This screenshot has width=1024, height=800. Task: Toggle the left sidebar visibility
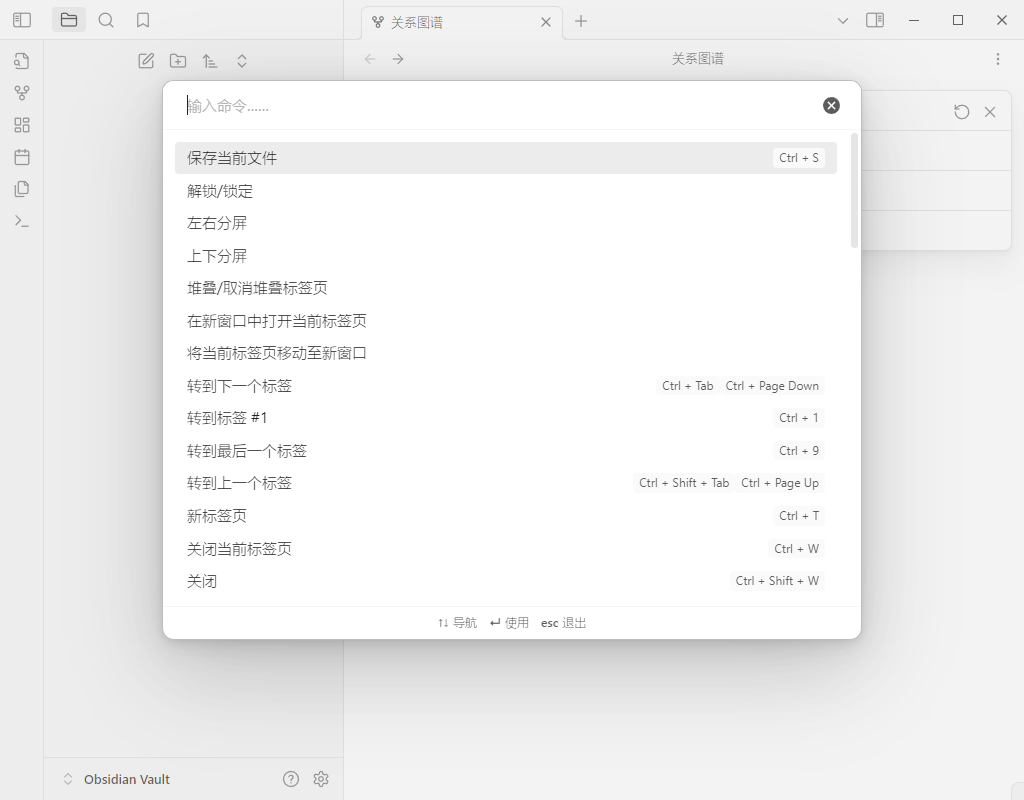tap(22, 19)
